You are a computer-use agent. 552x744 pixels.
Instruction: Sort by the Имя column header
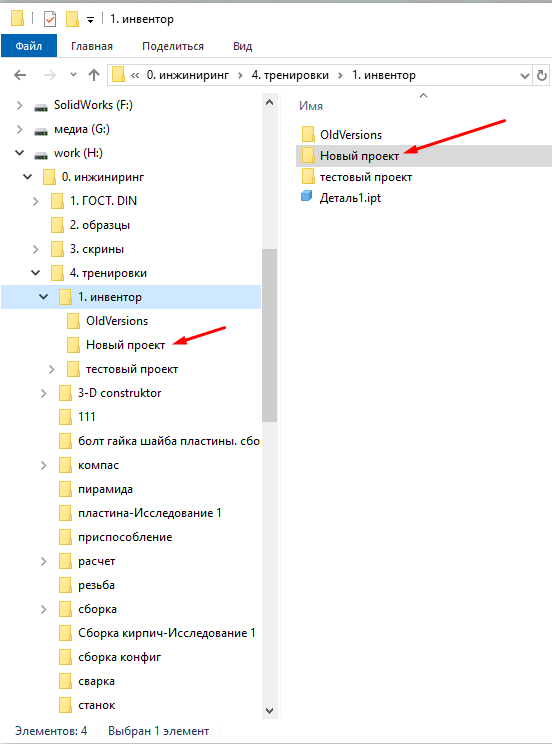click(311, 106)
